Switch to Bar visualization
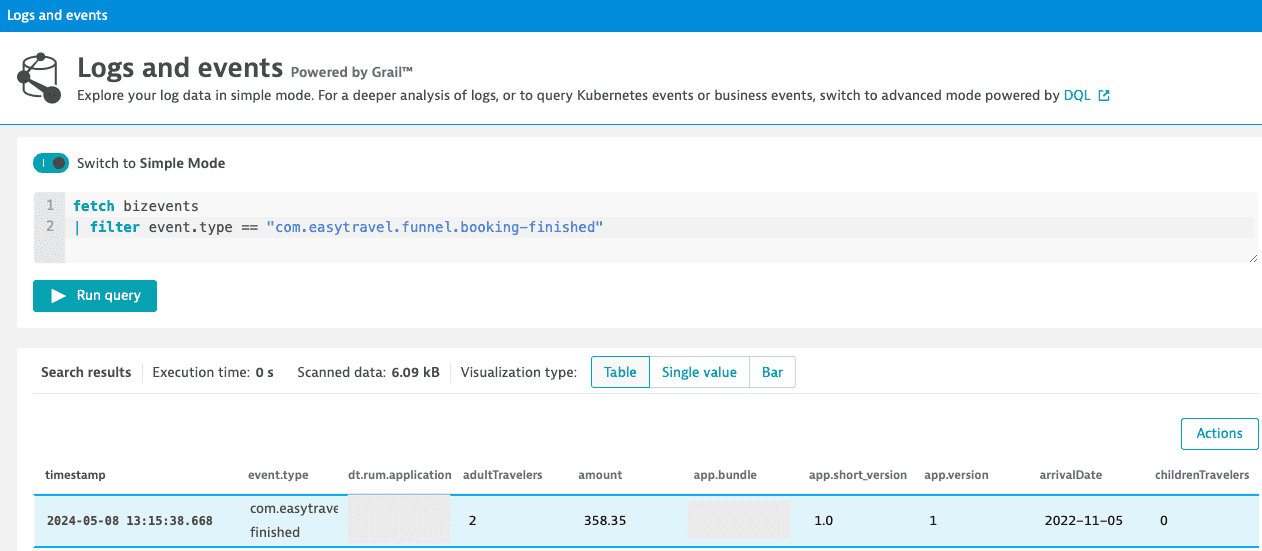Screen dimensions: 1262x551 (772, 372)
